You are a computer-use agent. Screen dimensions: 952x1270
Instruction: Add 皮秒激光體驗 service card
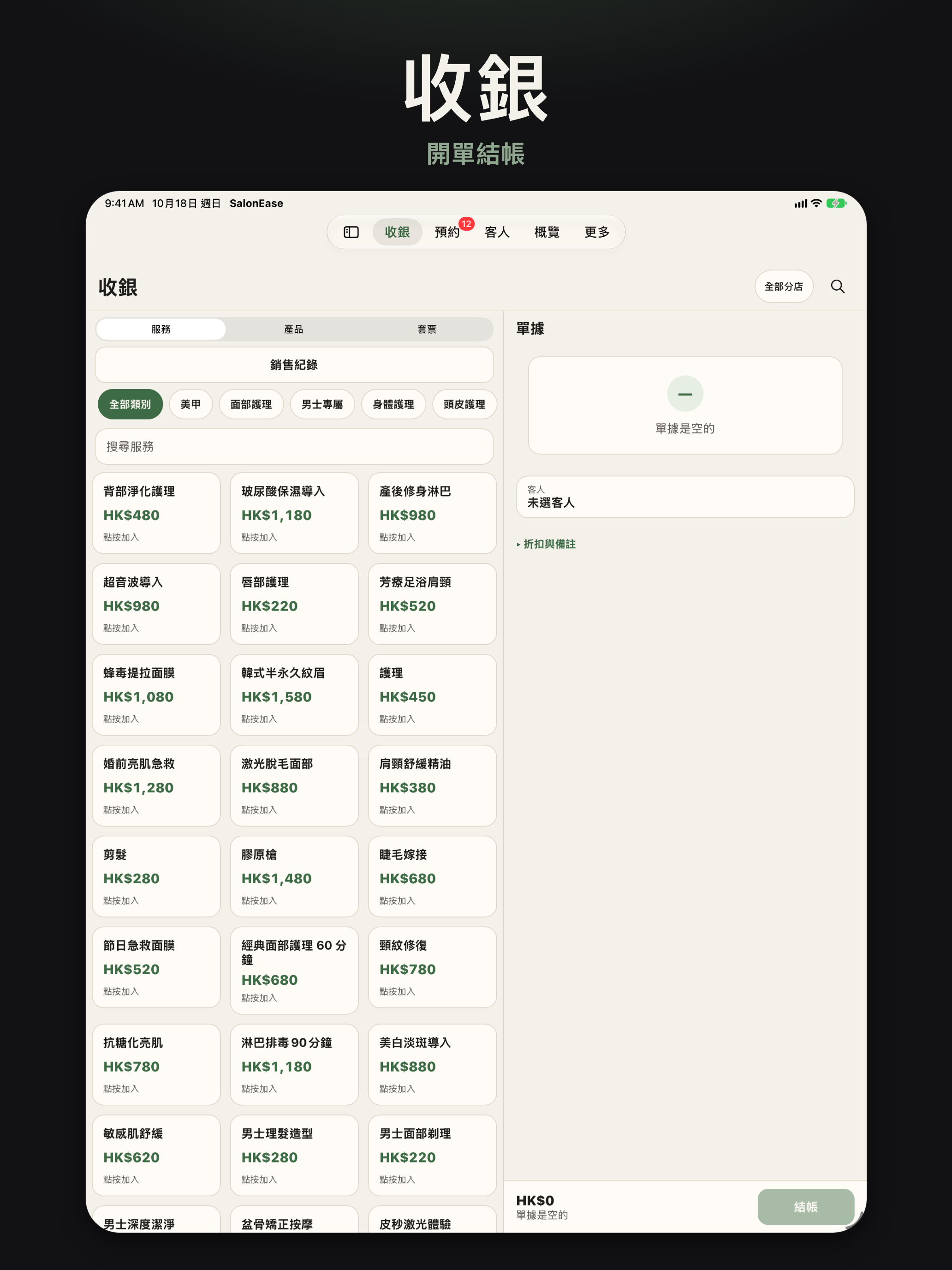point(433,1220)
